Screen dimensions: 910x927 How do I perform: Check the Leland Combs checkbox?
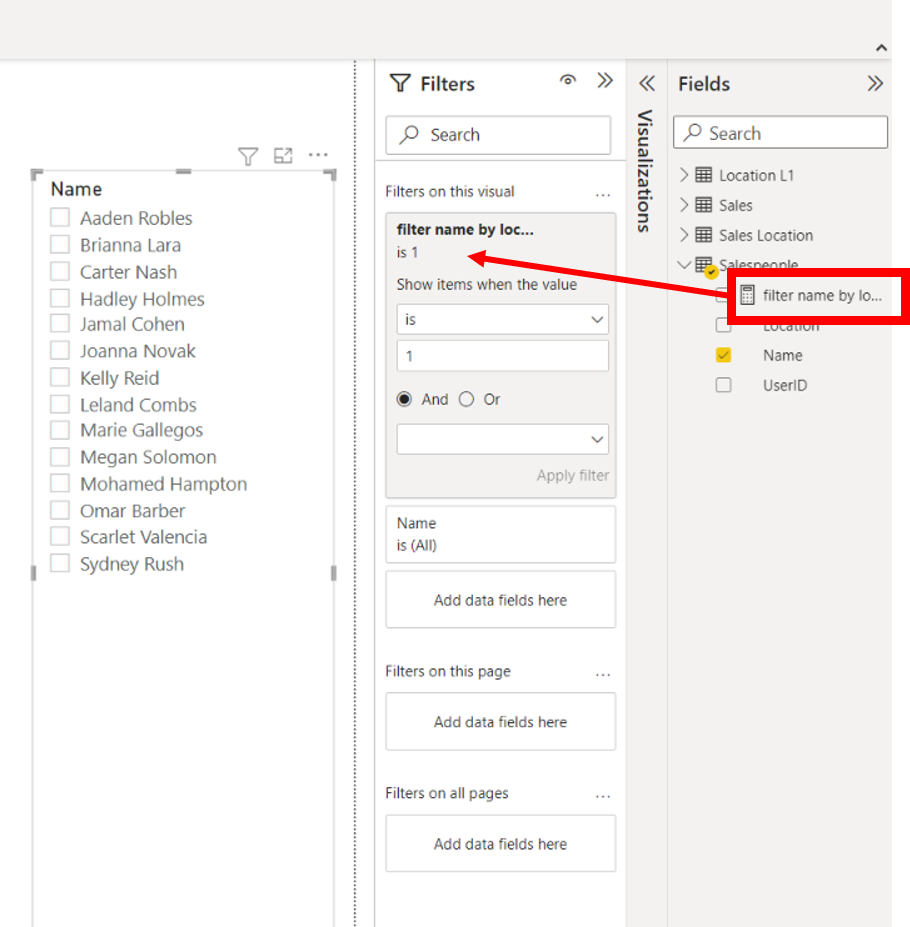tap(60, 404)
